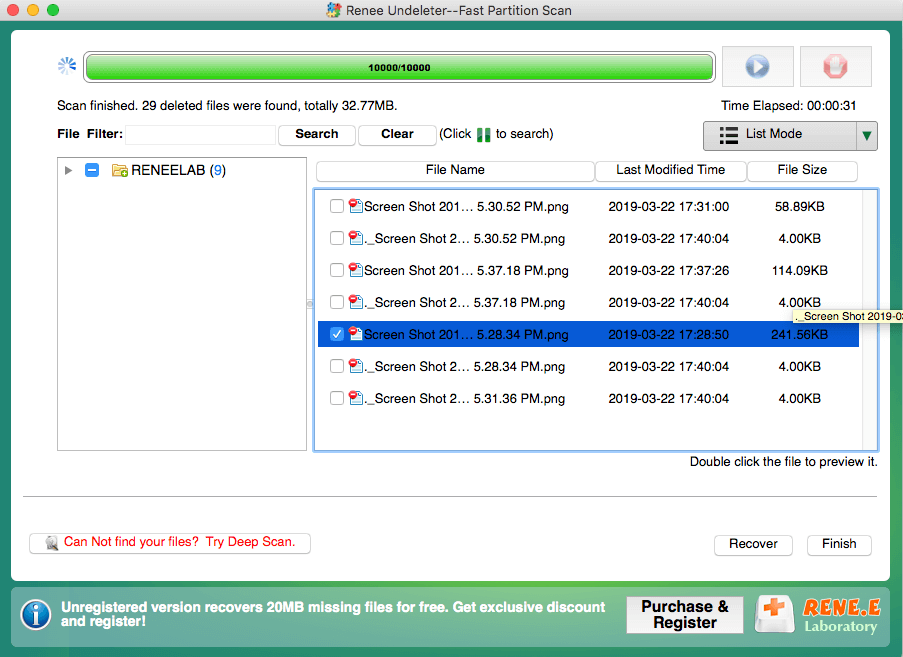Click the green zoom window button

(x=53, y=10)
